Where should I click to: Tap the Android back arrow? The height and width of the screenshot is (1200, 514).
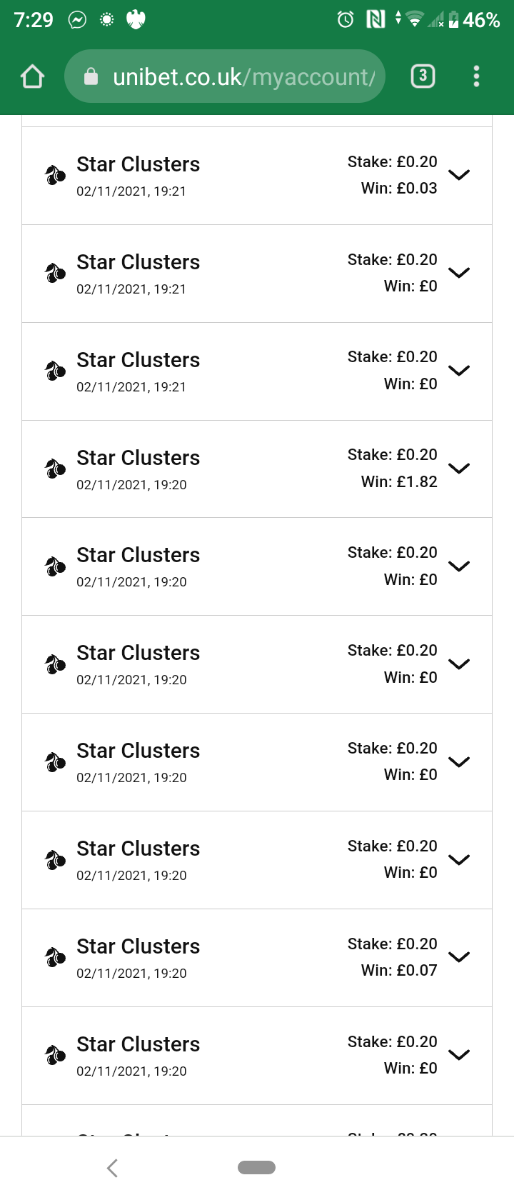pos(112,1167)
